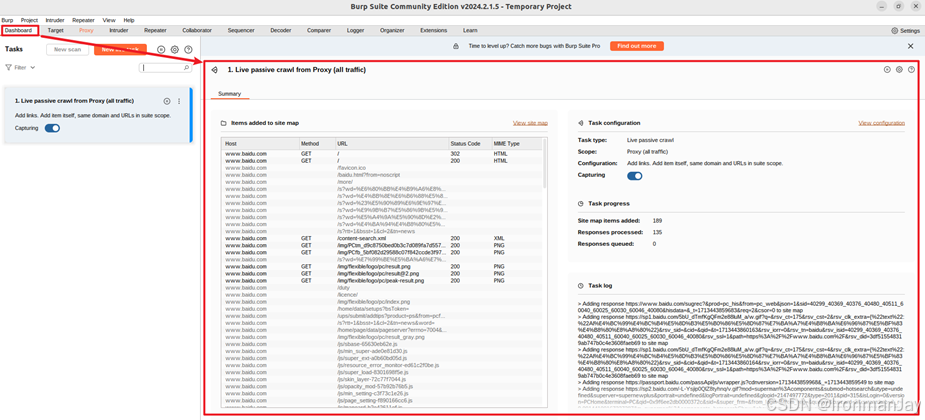The image size is (925, 420).
Task: Switch to the Sequencer tab
Action: coord(241,30)
